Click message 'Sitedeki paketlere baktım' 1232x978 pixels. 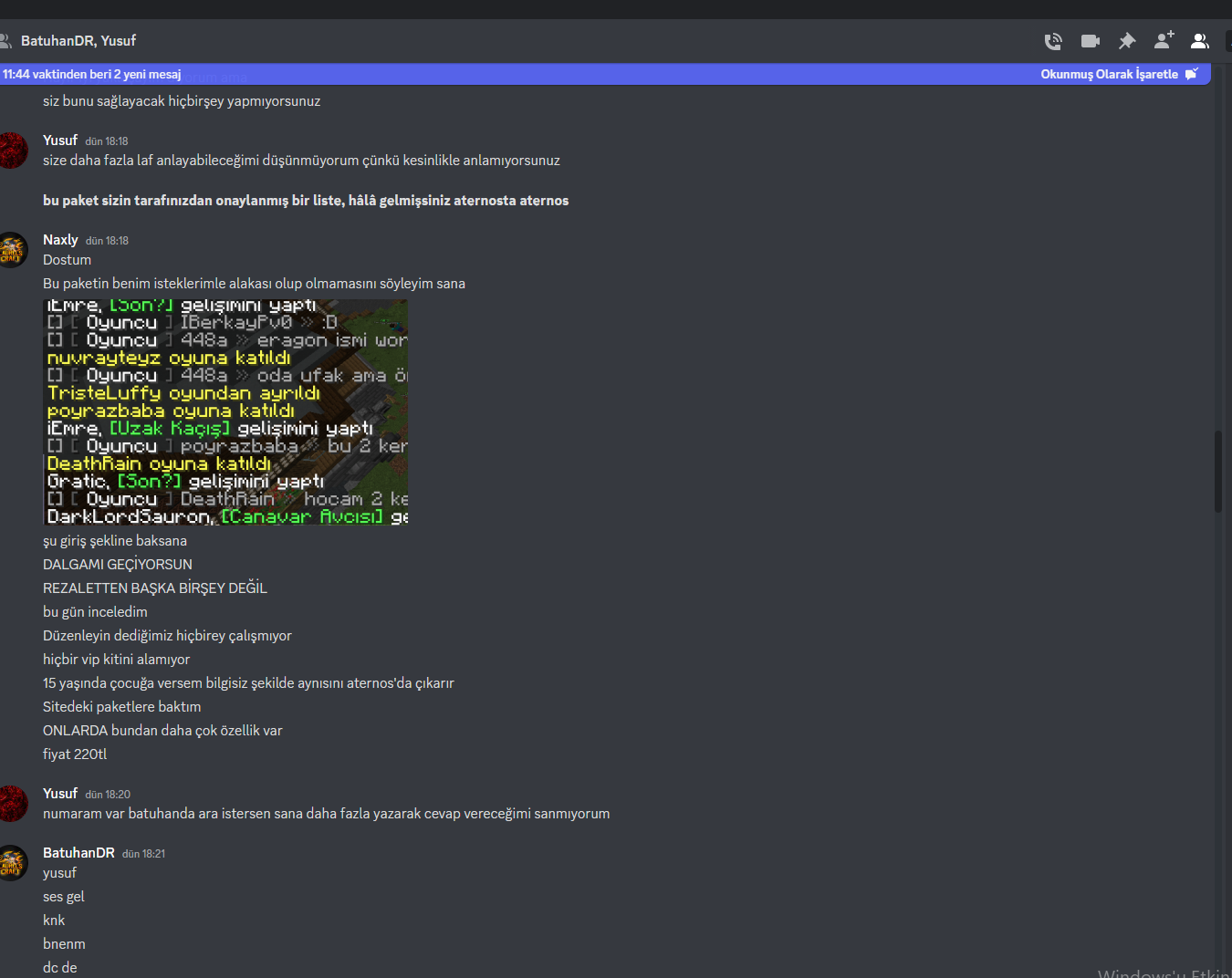pyautogui.click(x=122, y=707)
